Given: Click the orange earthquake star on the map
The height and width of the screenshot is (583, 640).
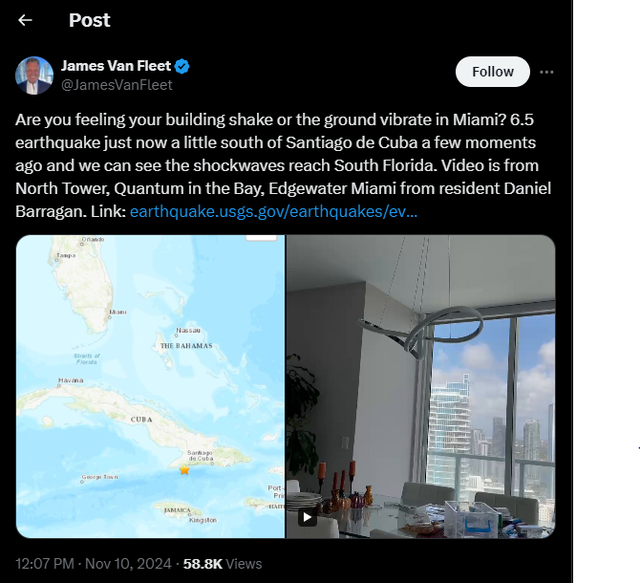Looking at the screenshot, I should click(184, 469).
